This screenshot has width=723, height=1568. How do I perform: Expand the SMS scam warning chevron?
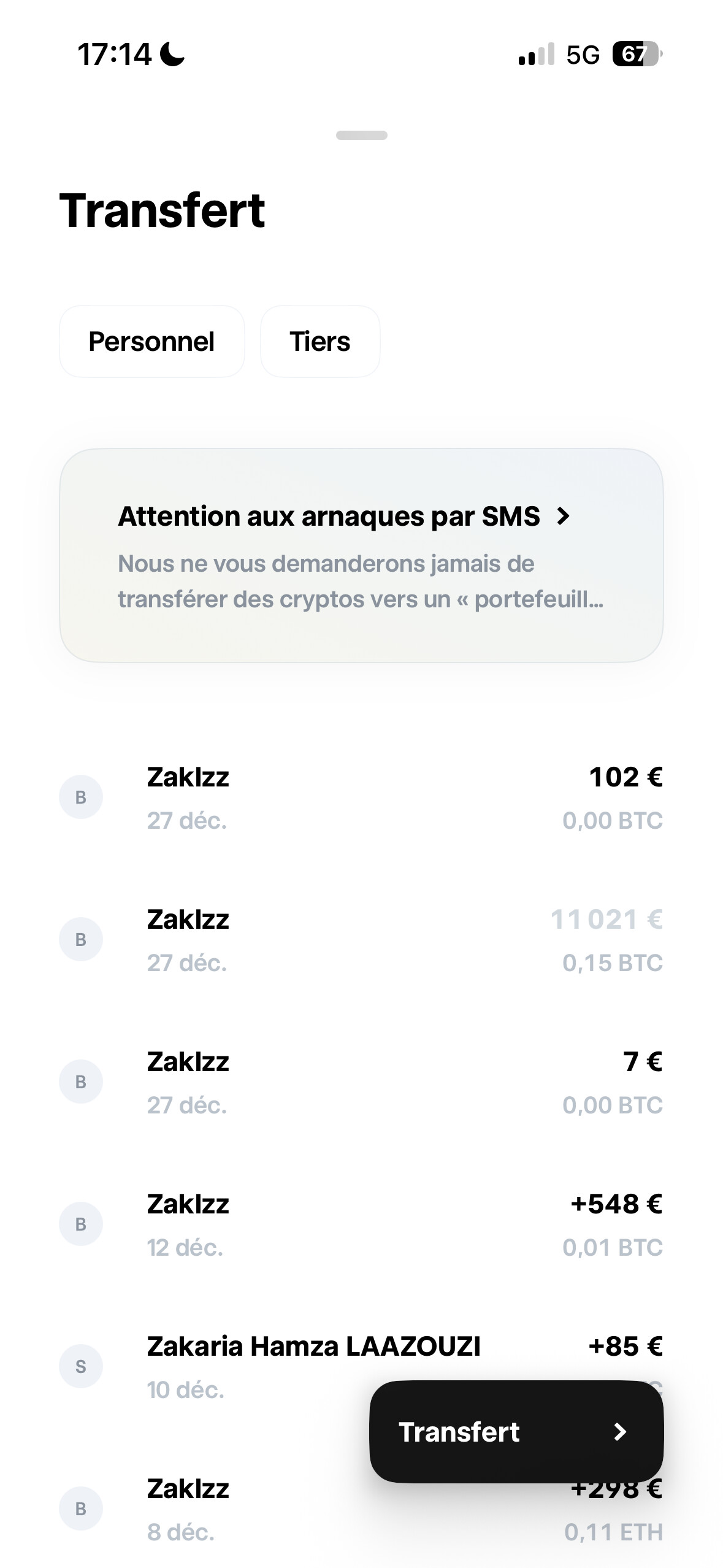tap(563, 517)
